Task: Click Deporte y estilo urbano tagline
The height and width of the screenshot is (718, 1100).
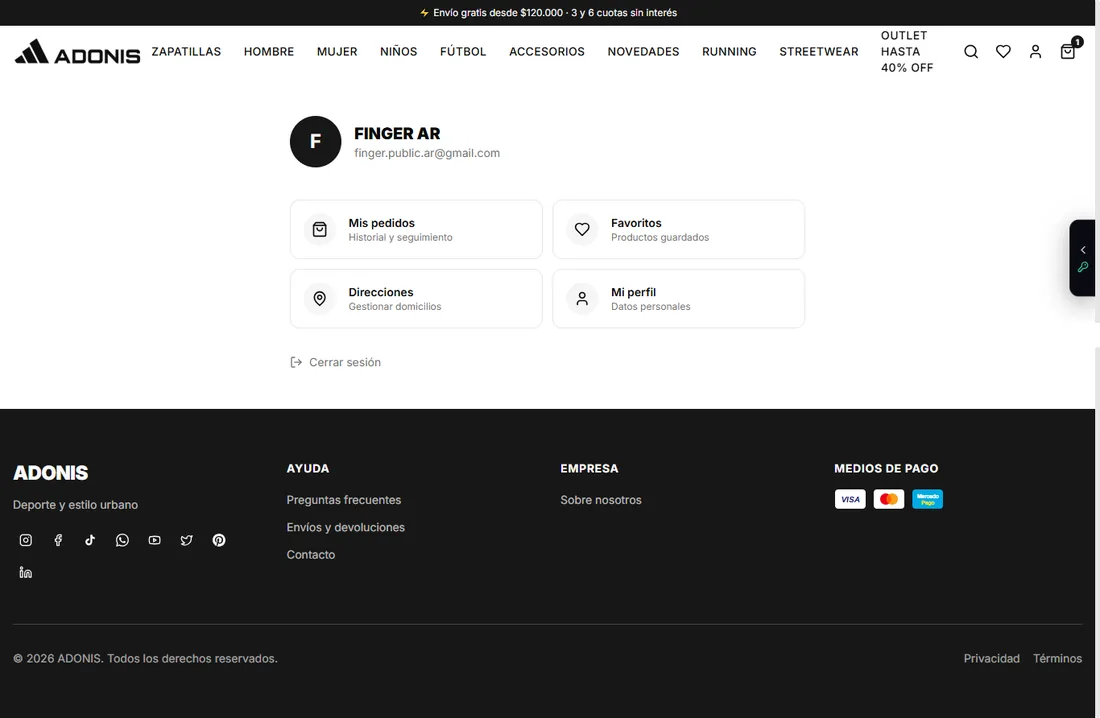Action: point(75,505)
